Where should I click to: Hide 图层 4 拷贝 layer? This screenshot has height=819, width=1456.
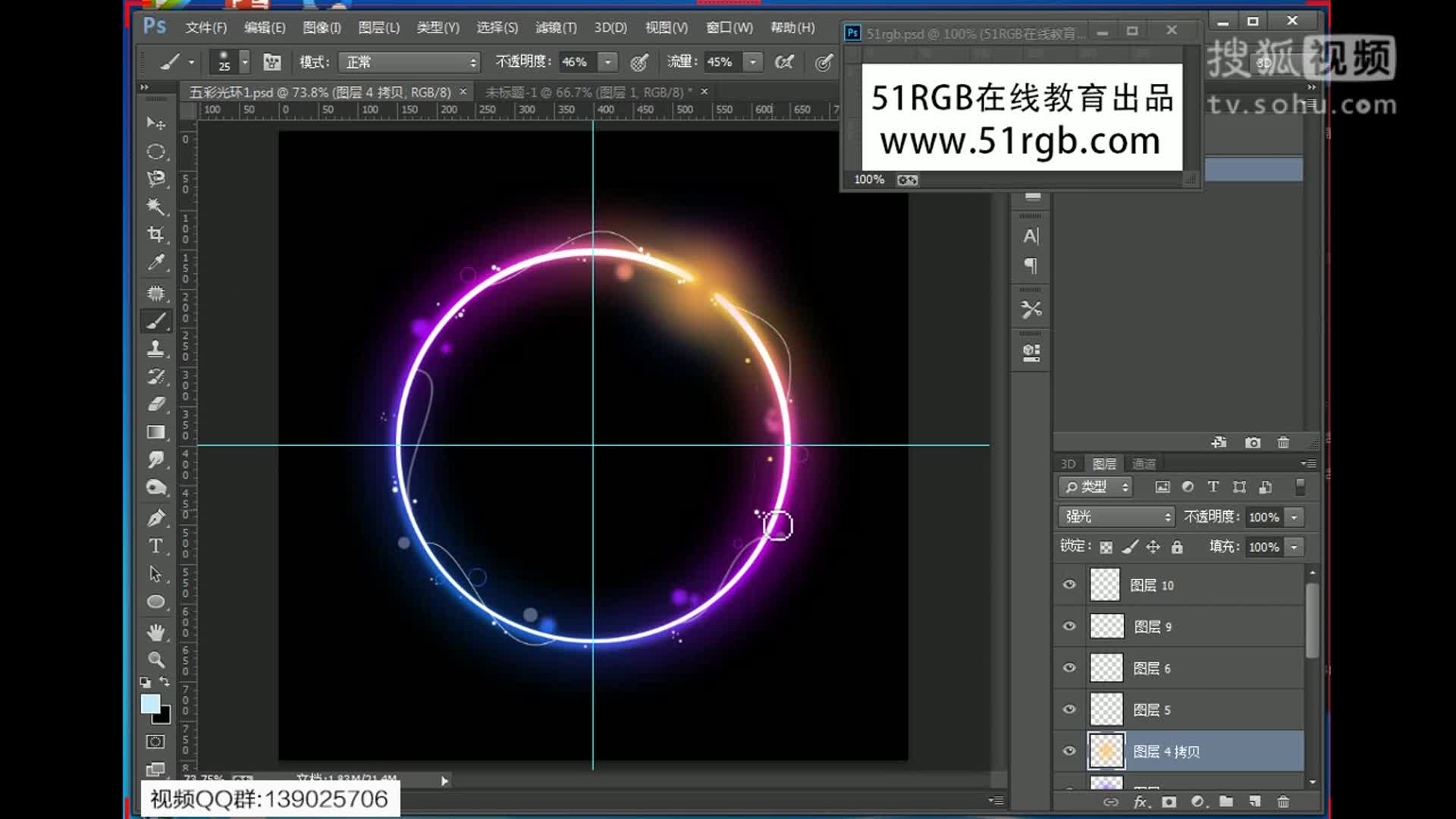coord(1069,751)
